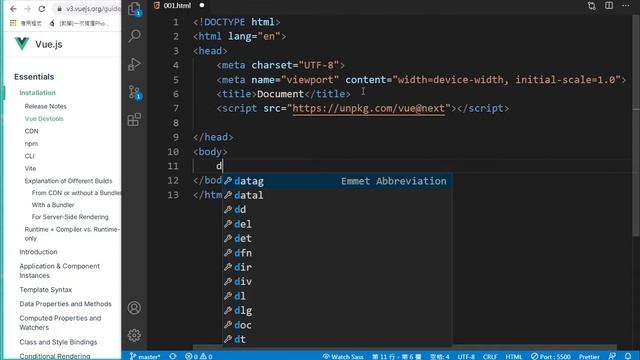
Task: Click the 001.html file icon on tab
Action: (x=157, y=6)
